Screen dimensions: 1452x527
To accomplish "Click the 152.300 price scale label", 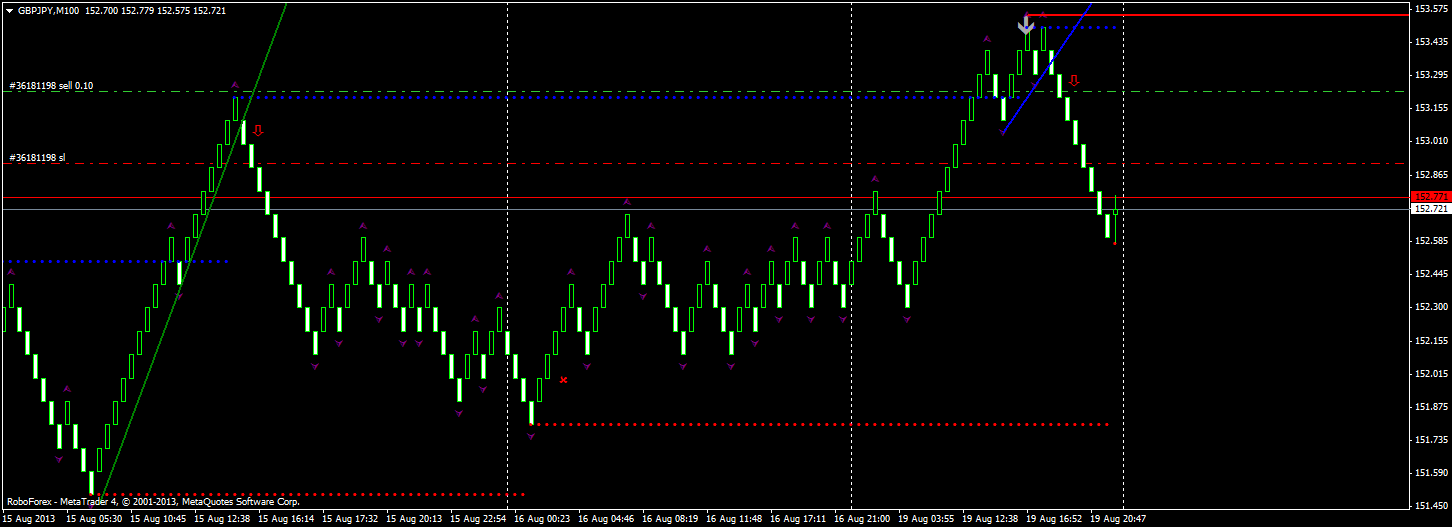I will pyautogui.click(x=1431, y=307).
